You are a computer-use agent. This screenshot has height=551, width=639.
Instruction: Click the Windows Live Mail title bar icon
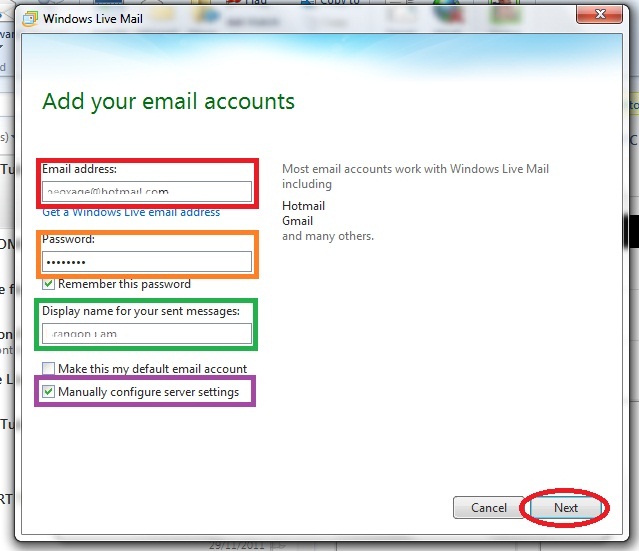pyautogui.click(x=30, y=19)
